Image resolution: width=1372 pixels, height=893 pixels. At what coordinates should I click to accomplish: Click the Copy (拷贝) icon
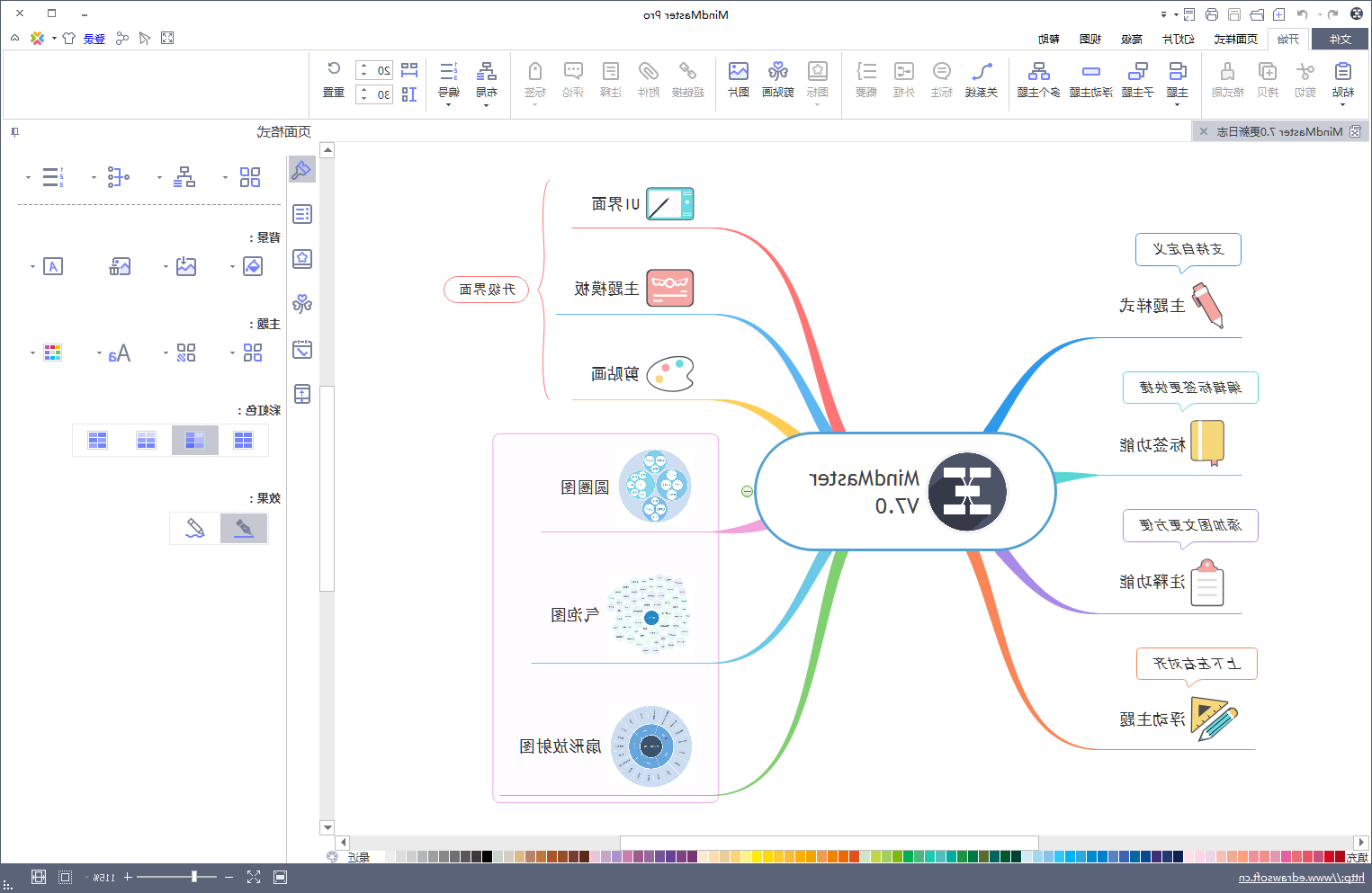point(1268,72)
